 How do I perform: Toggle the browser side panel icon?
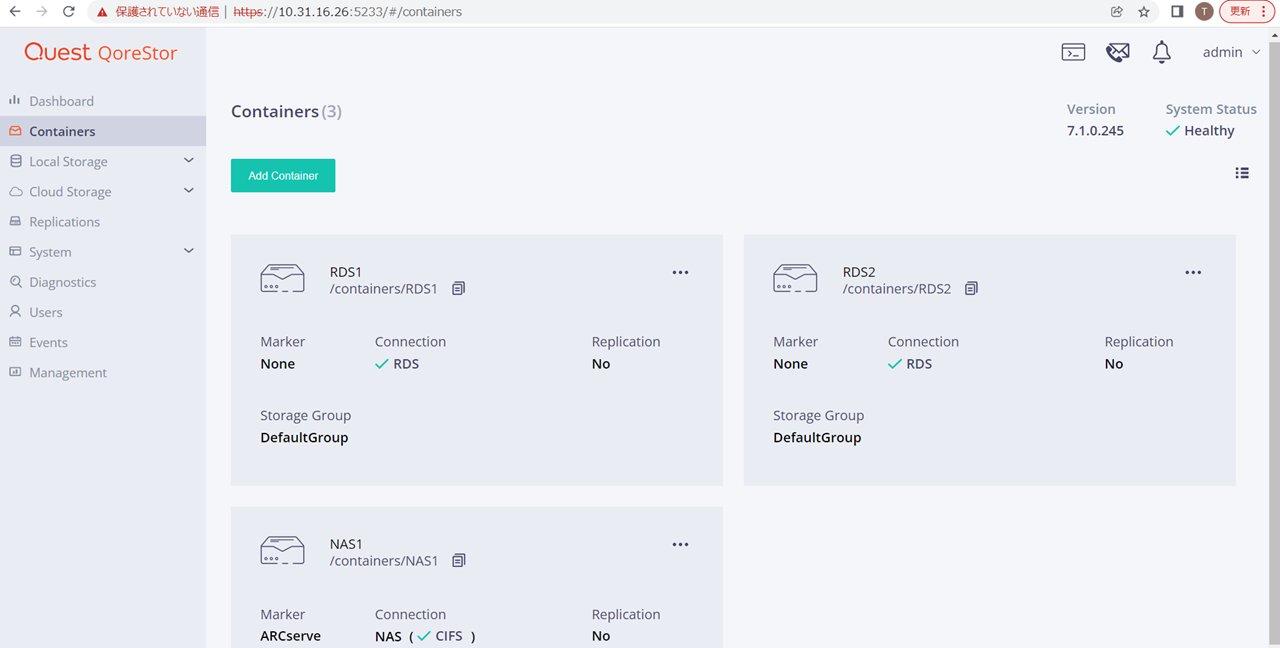pos(1178,12)
